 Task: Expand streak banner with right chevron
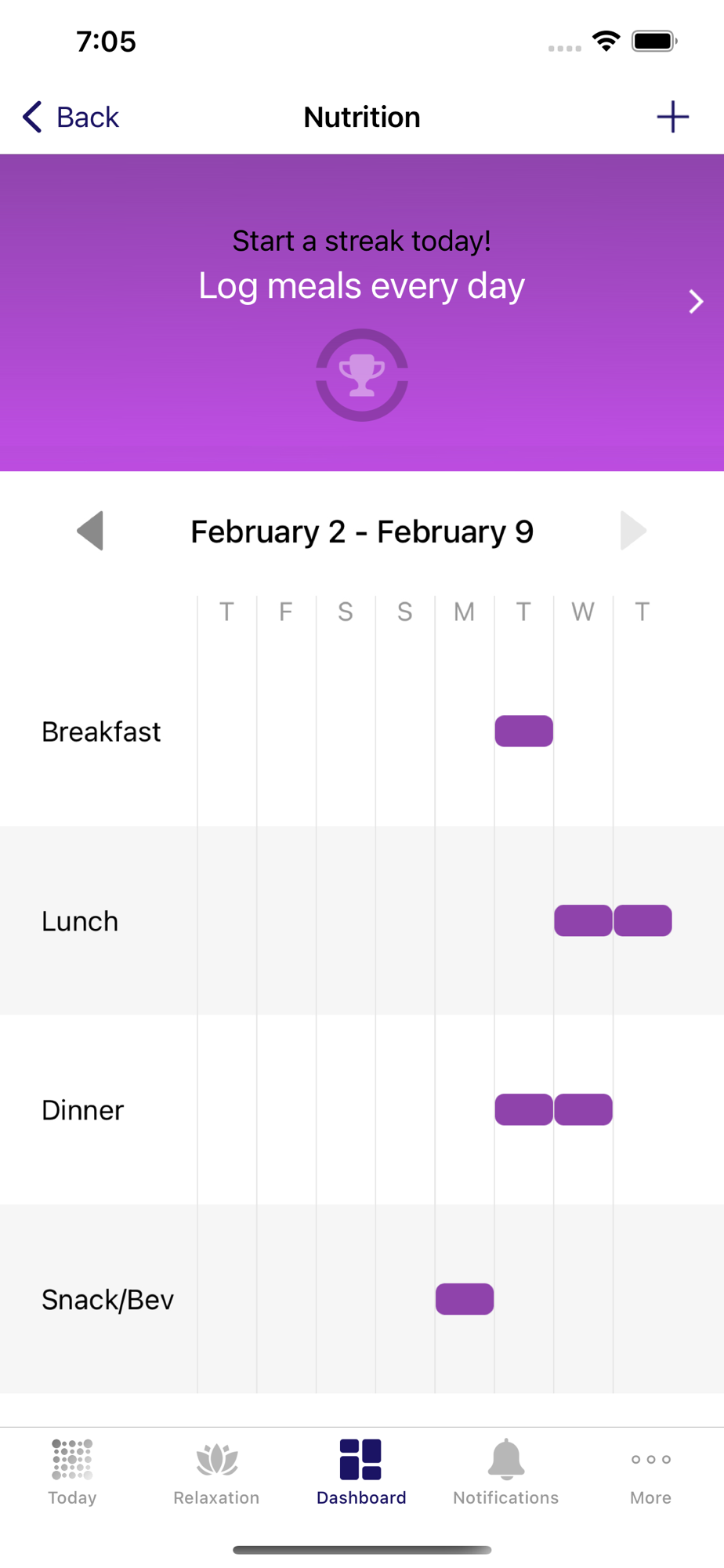click(x=696, y=302)
